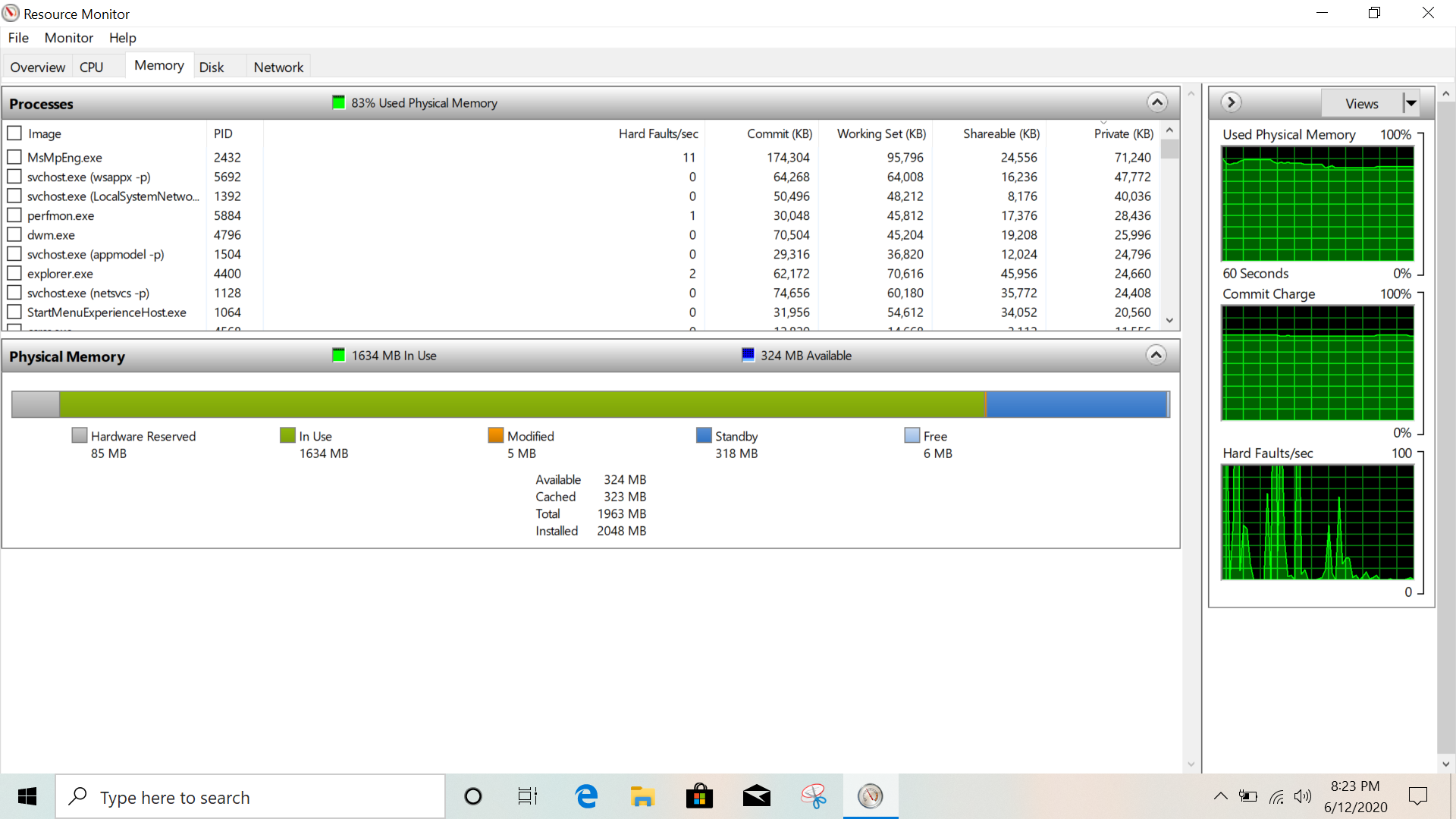Open the Monitor menu

coord(68,38)
